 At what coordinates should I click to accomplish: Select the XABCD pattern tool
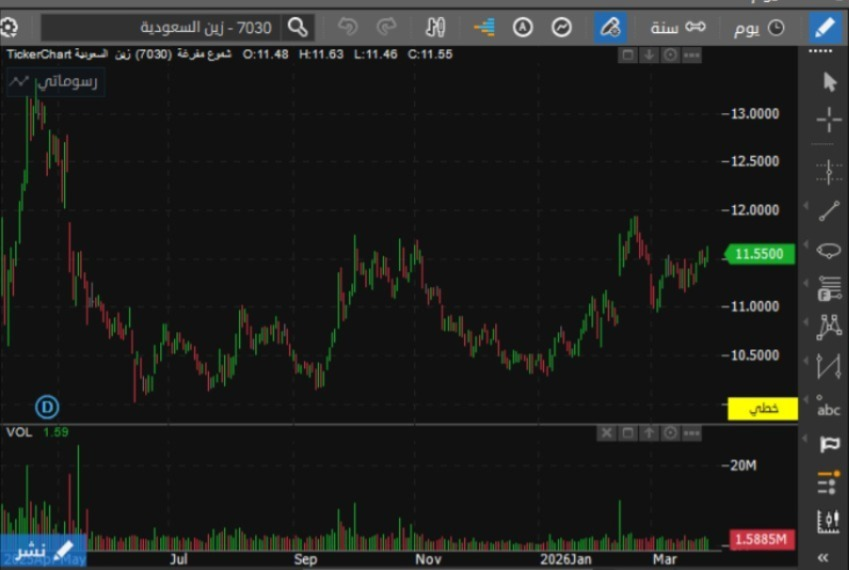pos(829,327)
